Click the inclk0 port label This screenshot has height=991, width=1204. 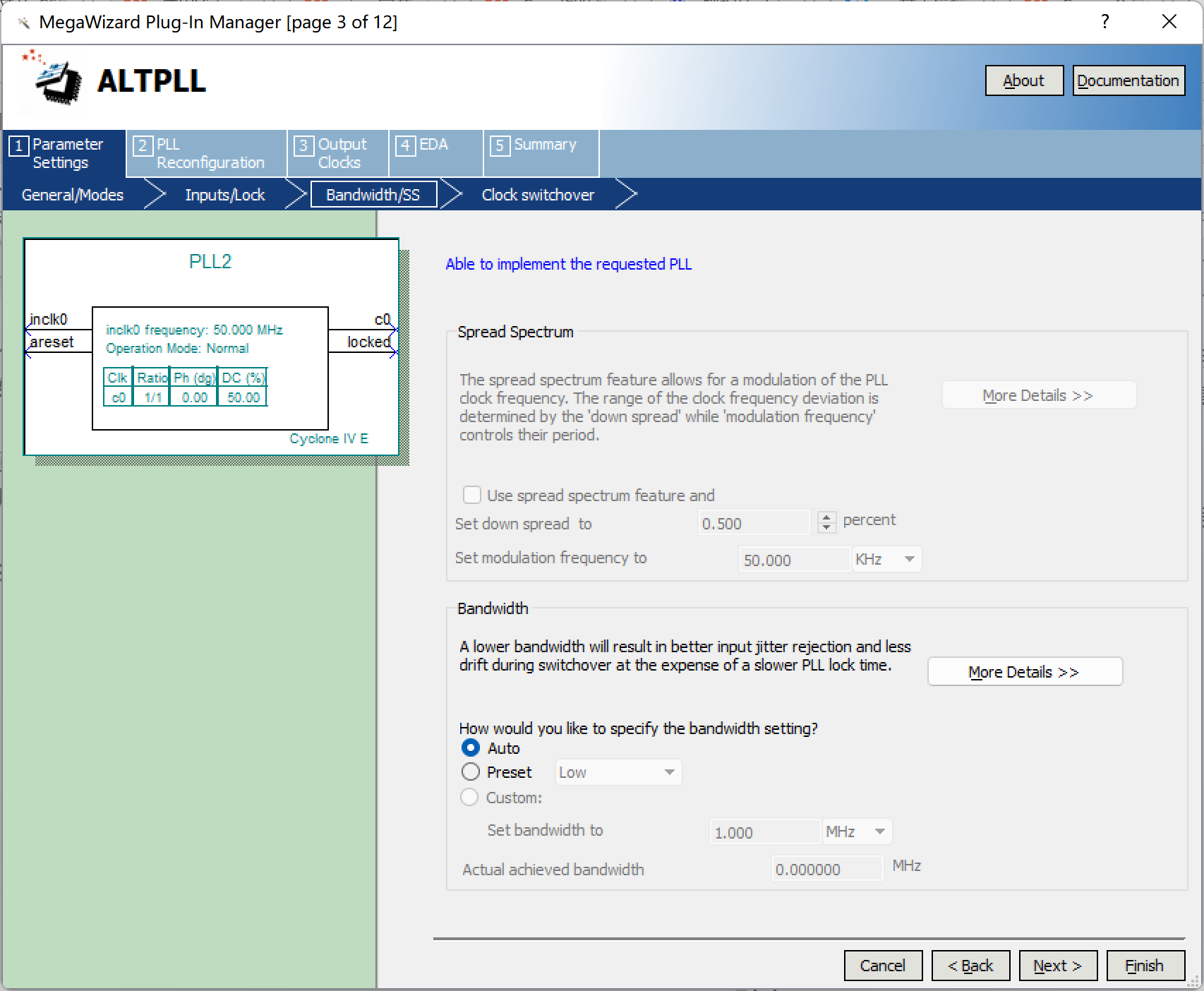pos(49,319)
